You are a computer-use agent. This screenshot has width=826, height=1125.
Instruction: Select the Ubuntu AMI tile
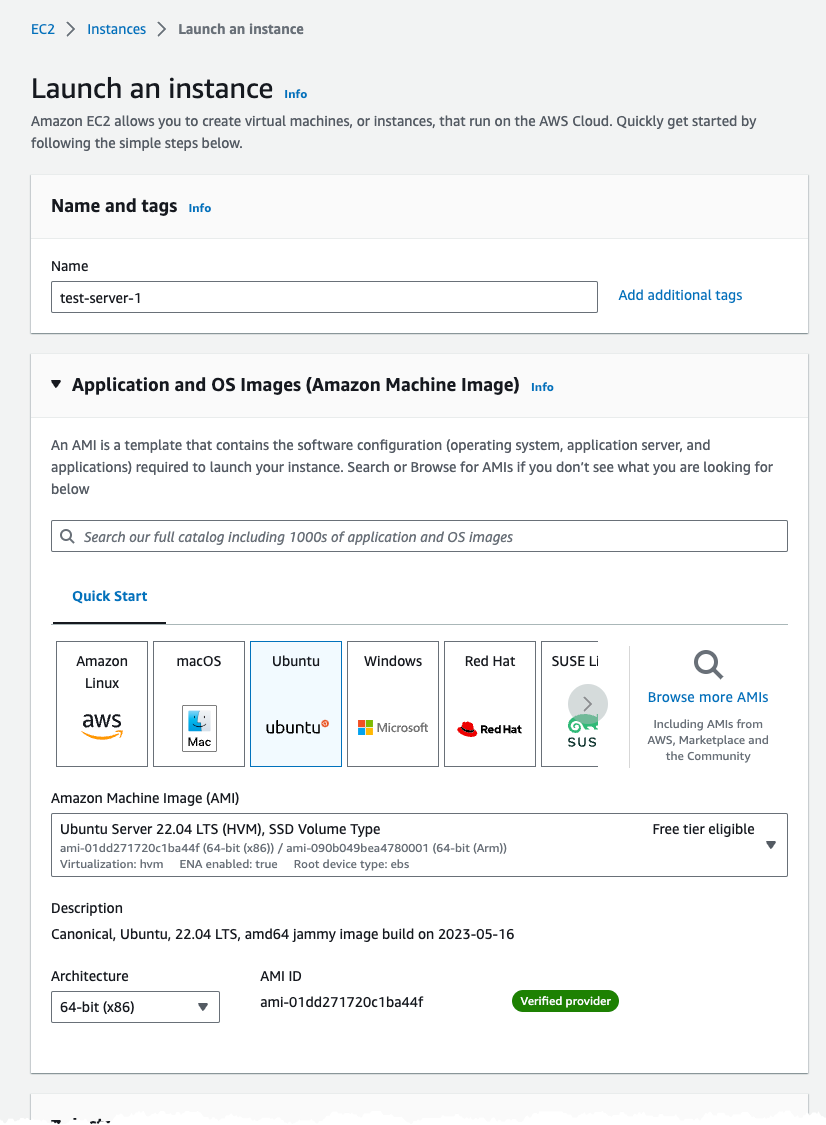coord(296,704)
